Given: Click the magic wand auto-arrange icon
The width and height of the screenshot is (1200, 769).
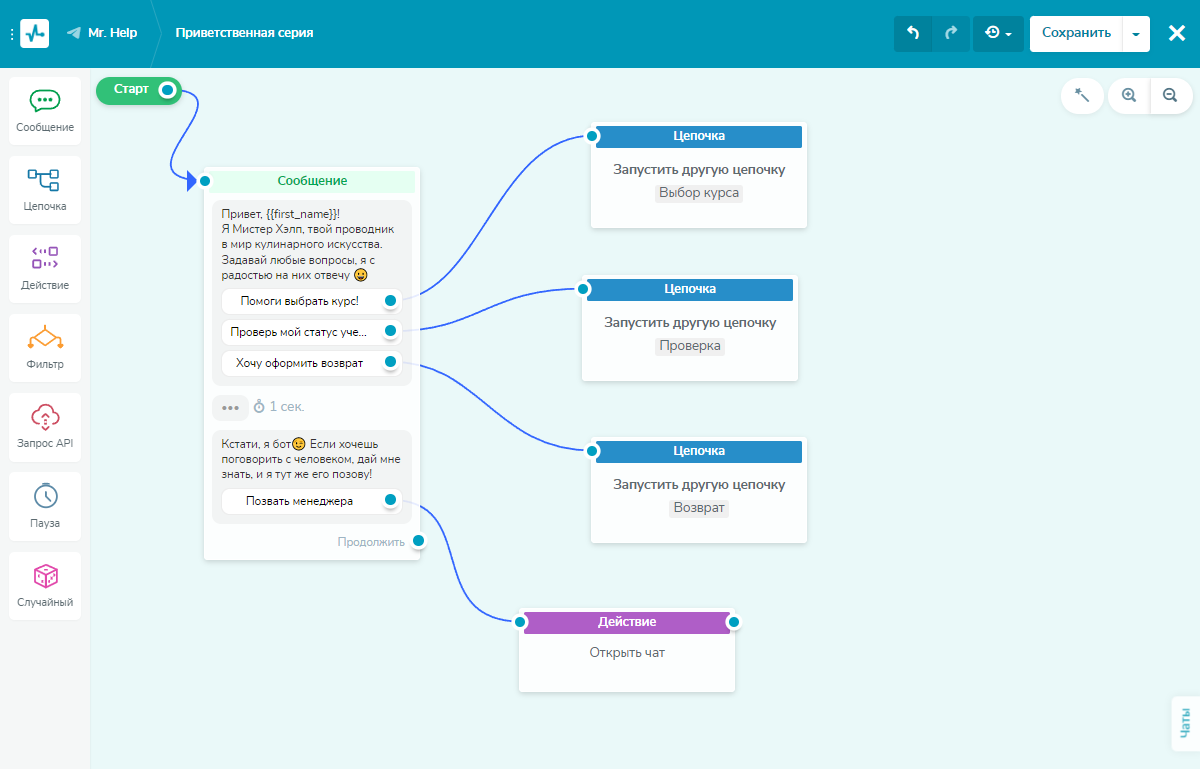Looking at the screenshot, I should tap(1082, 96).
